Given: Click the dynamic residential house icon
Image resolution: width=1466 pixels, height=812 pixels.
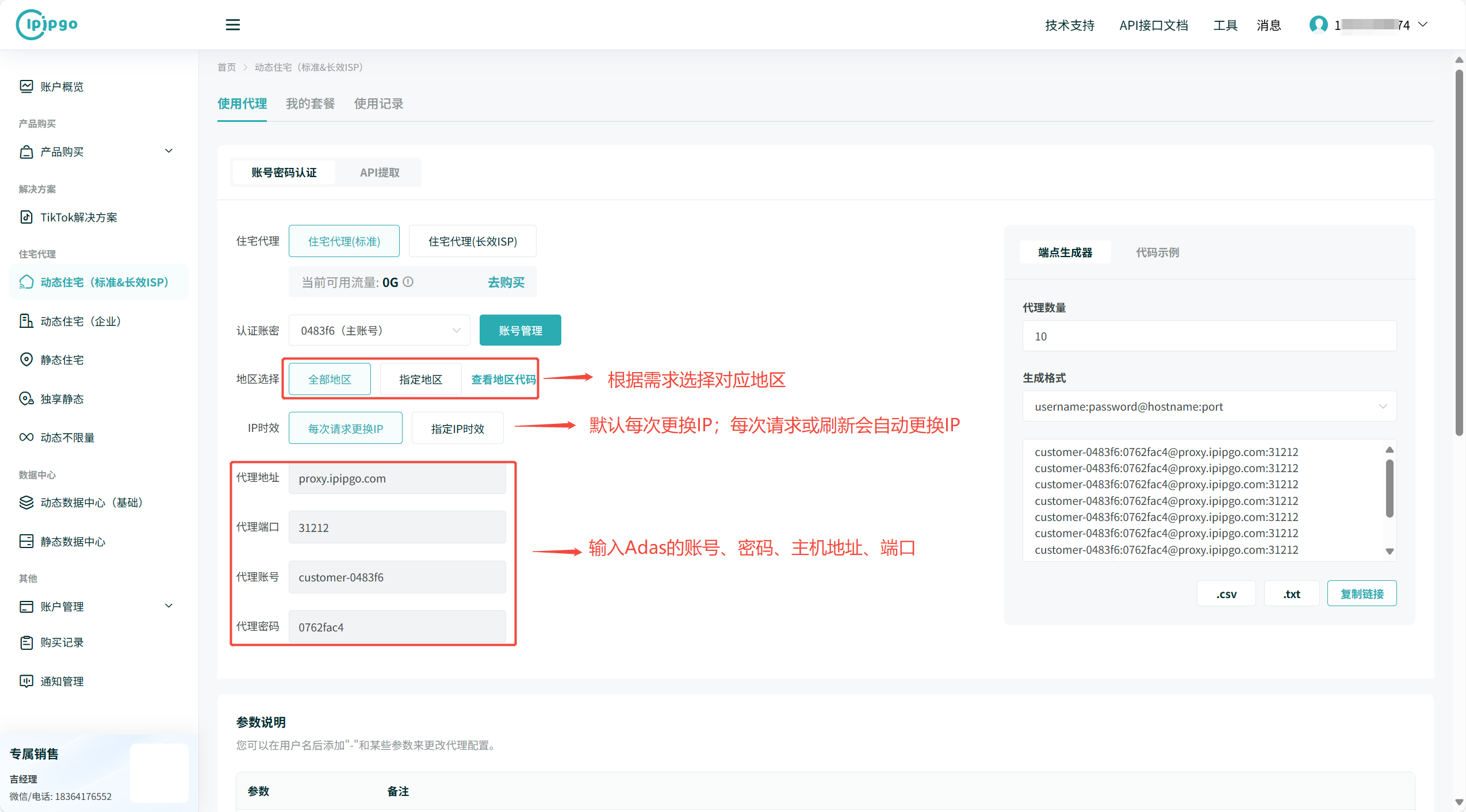Looking at the screenshot, I should pos(26,282).
